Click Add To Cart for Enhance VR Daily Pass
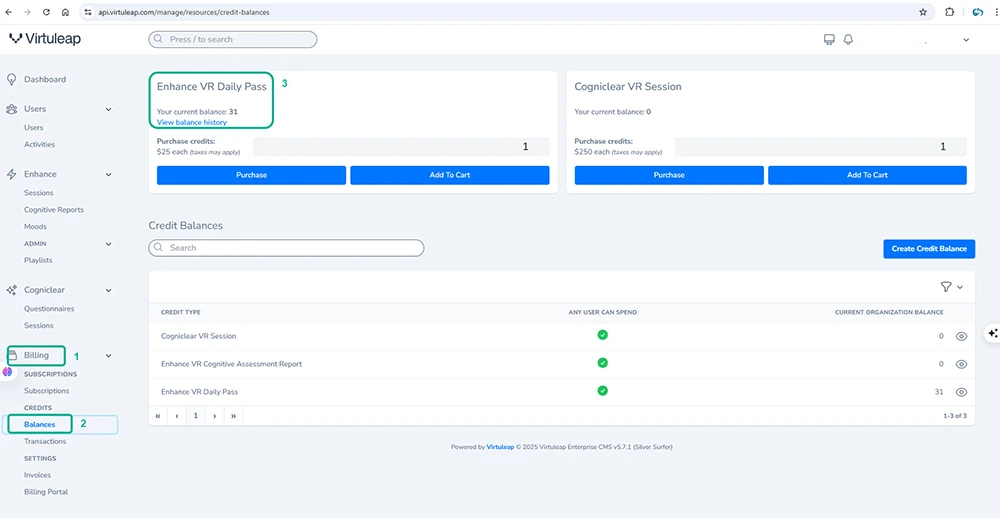 point(450,175)
